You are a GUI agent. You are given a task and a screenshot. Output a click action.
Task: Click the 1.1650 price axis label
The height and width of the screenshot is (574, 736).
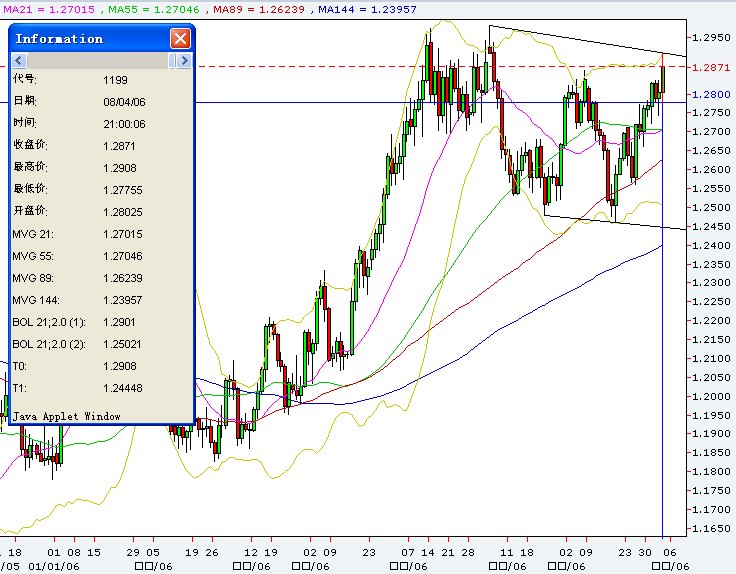click(711, 528)
